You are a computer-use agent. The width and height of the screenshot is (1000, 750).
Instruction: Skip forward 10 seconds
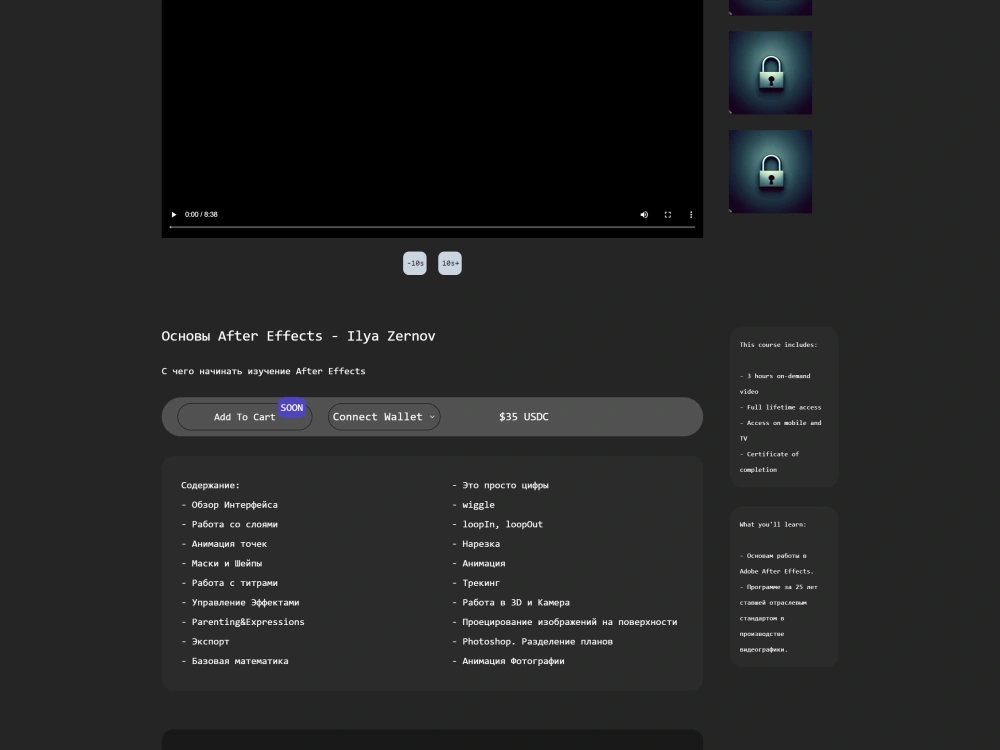450,263
